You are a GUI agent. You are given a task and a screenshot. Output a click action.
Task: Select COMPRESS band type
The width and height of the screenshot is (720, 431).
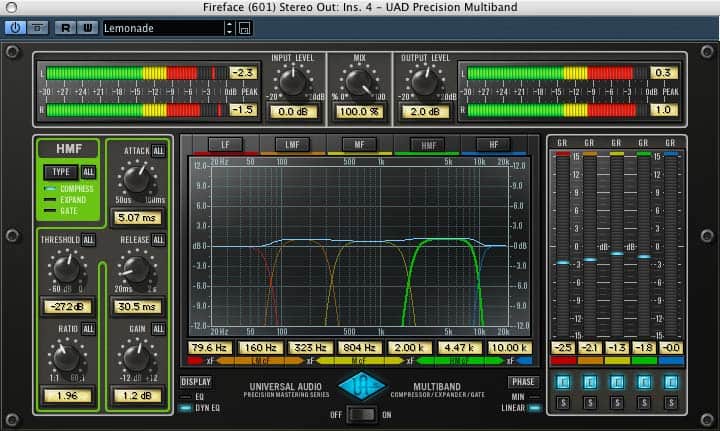coord(69,189)
